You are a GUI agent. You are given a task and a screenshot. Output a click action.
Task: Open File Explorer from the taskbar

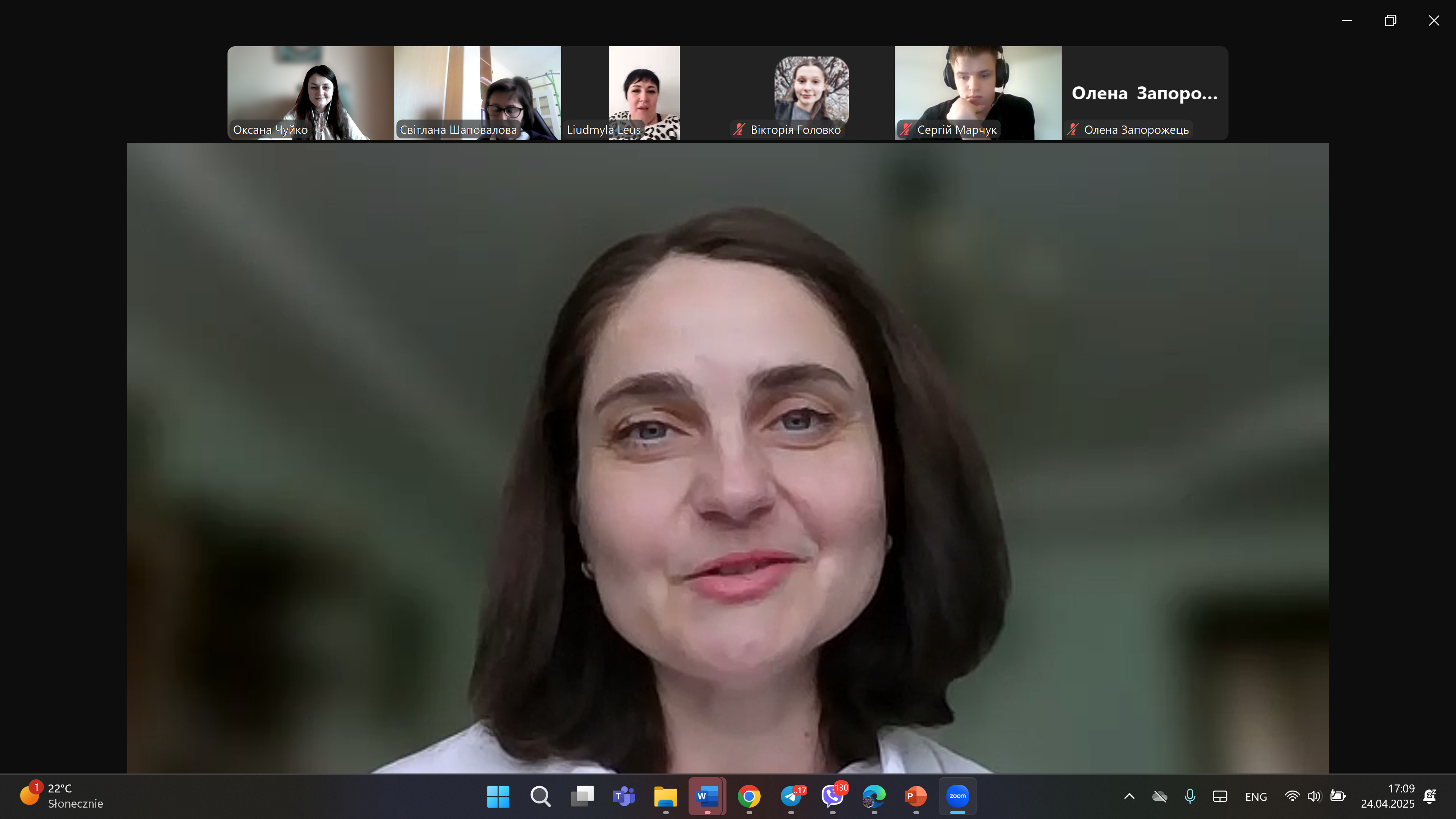point(665,796)
